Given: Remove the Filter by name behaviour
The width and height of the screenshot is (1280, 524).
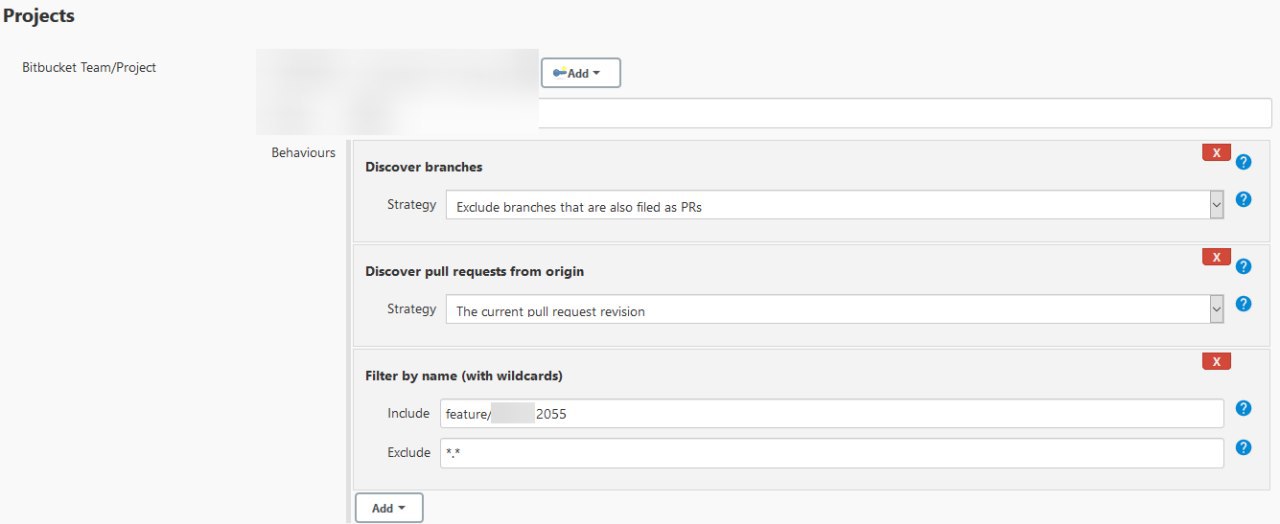Looking at the screenshot, I should 1216,362.
